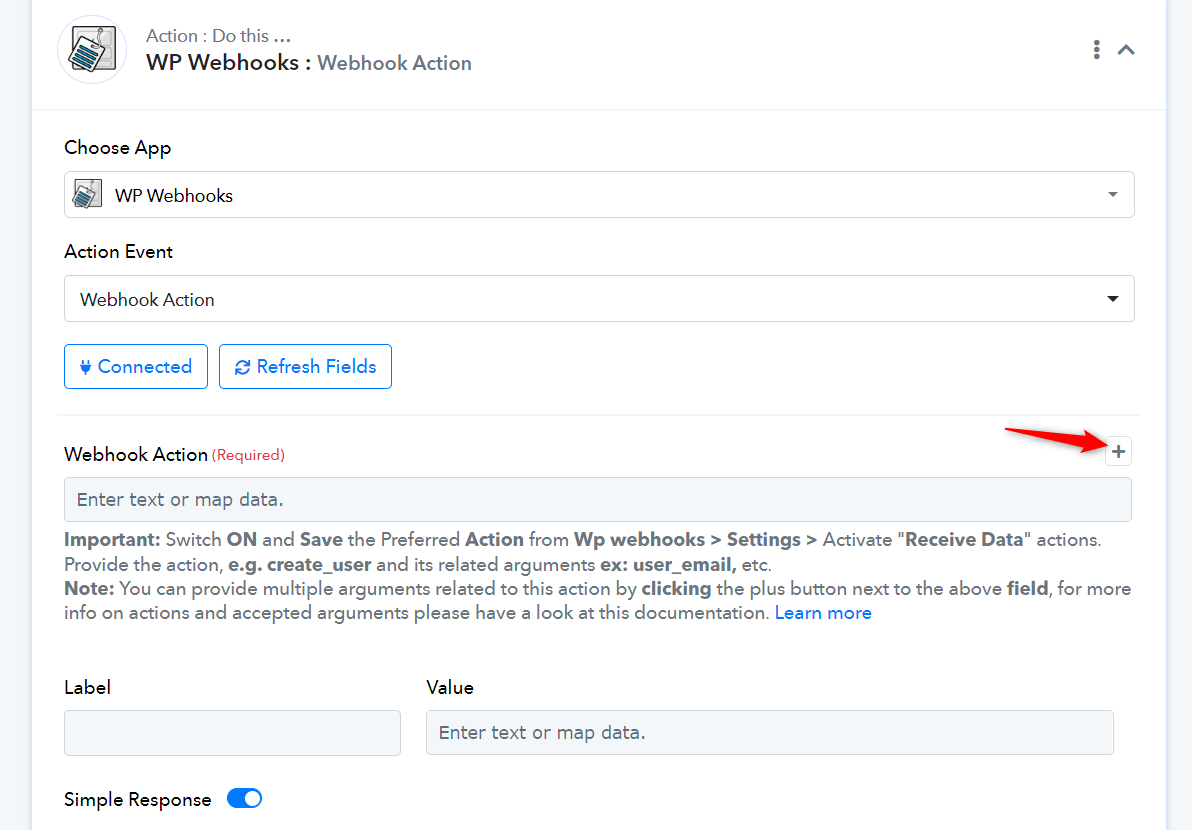
Task: Open the Choose App dropdown
Action: 599,195
